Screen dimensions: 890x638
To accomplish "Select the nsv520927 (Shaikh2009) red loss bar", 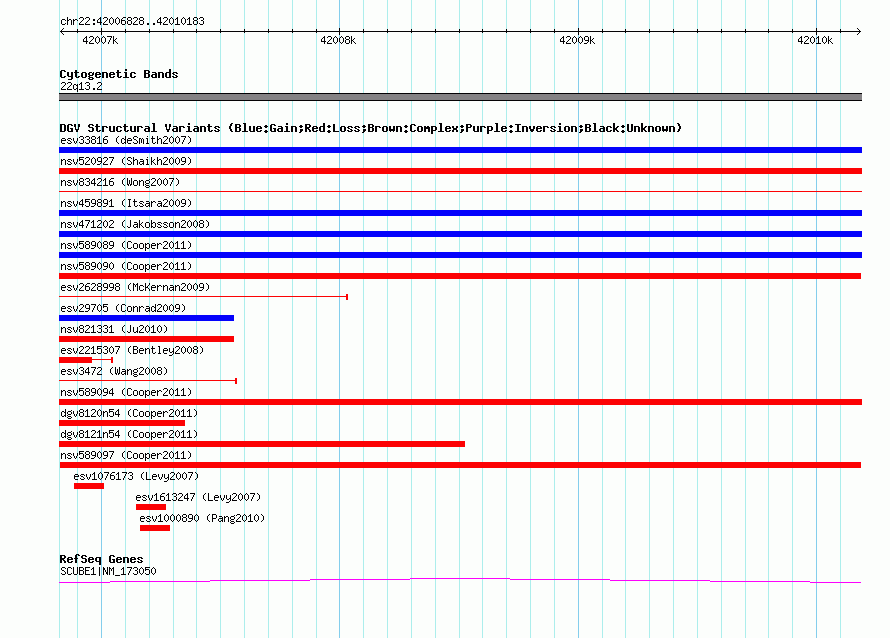I will tap(460, 171).
